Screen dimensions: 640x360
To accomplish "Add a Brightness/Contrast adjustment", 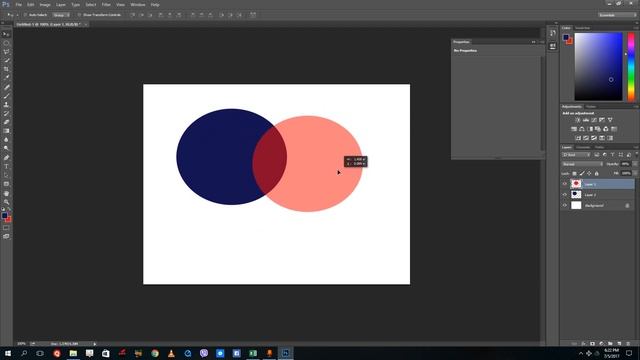I will point(578,120).
